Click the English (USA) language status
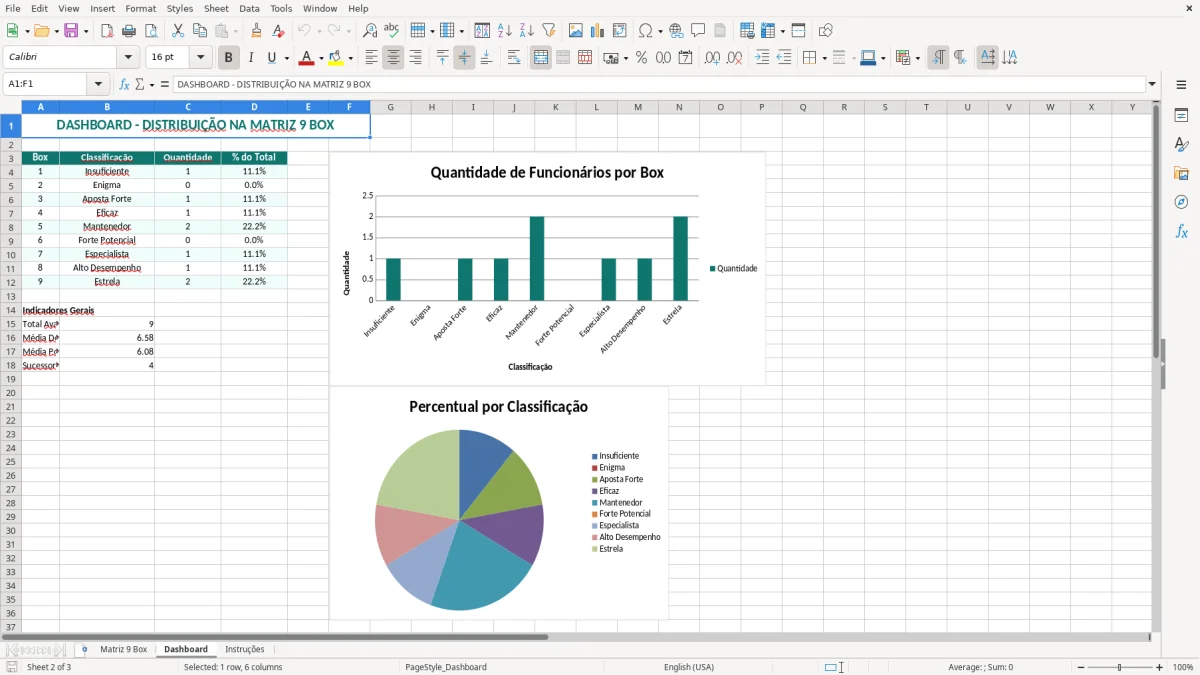The width and height of the screenshot is (1200, 675). click(x=689, y=667)
